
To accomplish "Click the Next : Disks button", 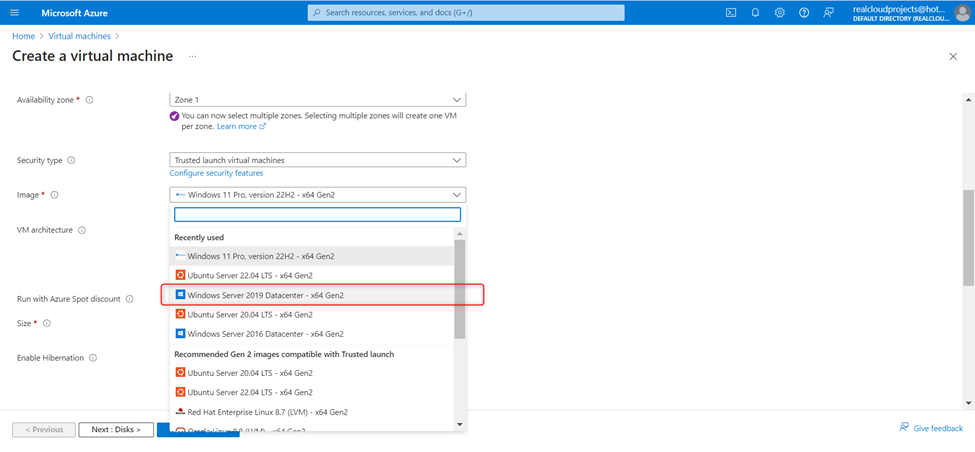I will pos(116,430).
